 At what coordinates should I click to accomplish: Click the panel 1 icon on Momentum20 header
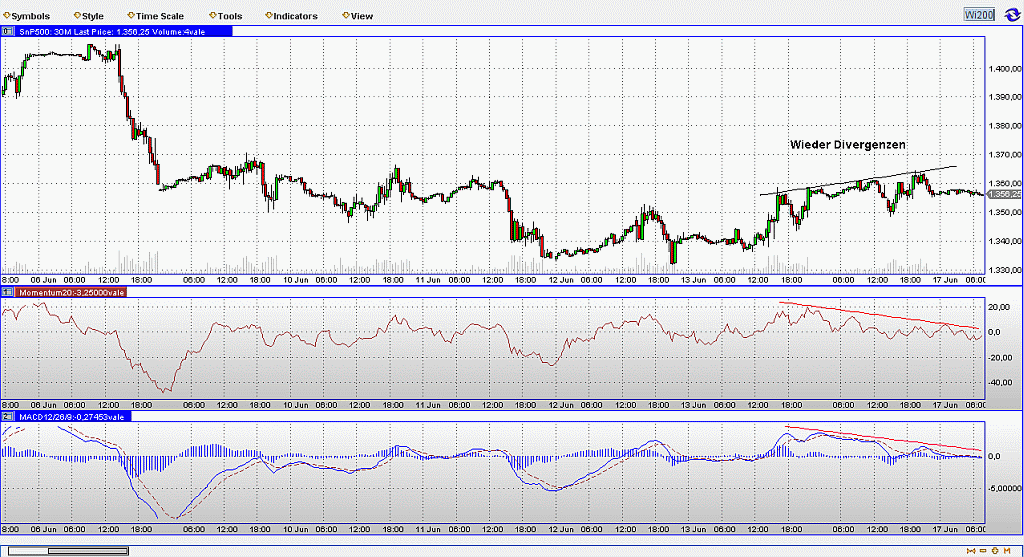point(8,293)
